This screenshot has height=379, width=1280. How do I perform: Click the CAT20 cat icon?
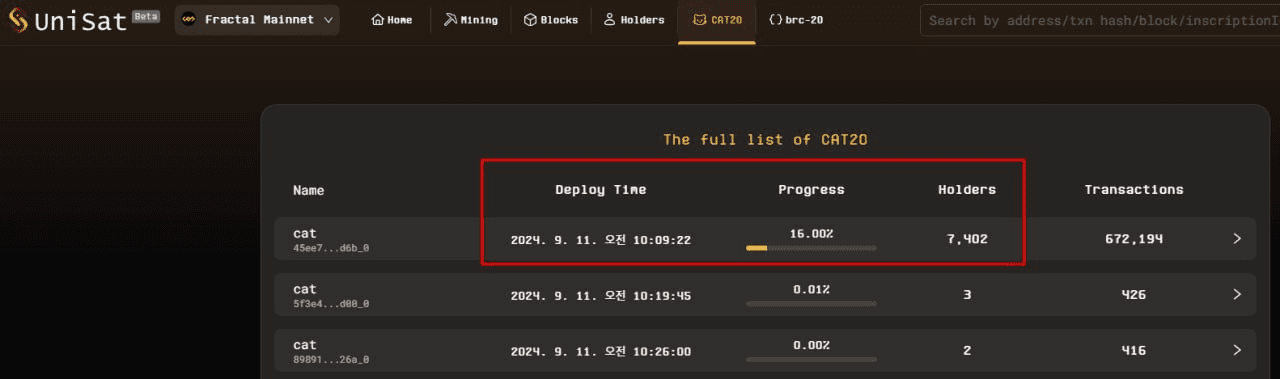point(700,20)
